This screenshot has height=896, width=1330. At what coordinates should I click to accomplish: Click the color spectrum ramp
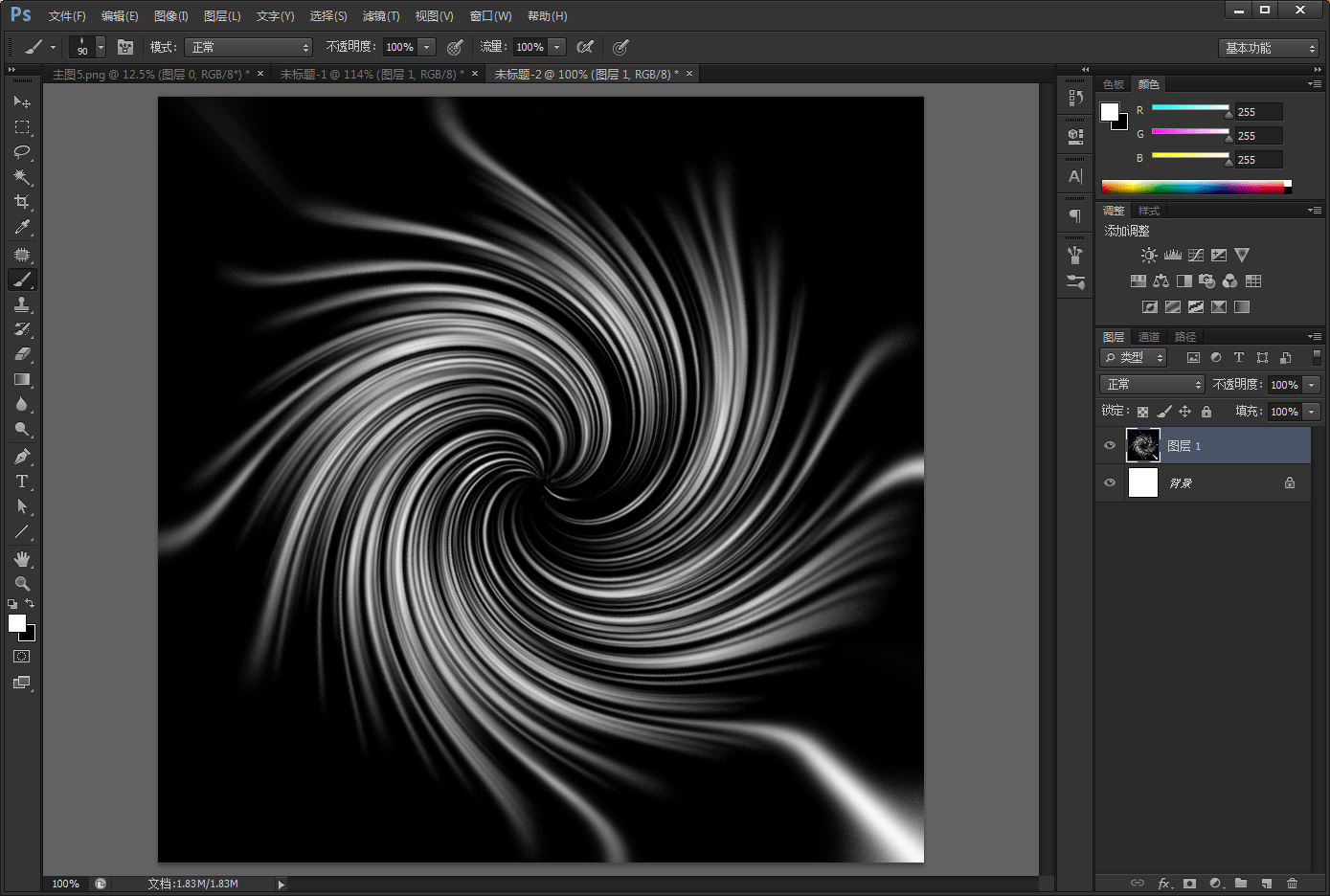[x=1196, y=187]
